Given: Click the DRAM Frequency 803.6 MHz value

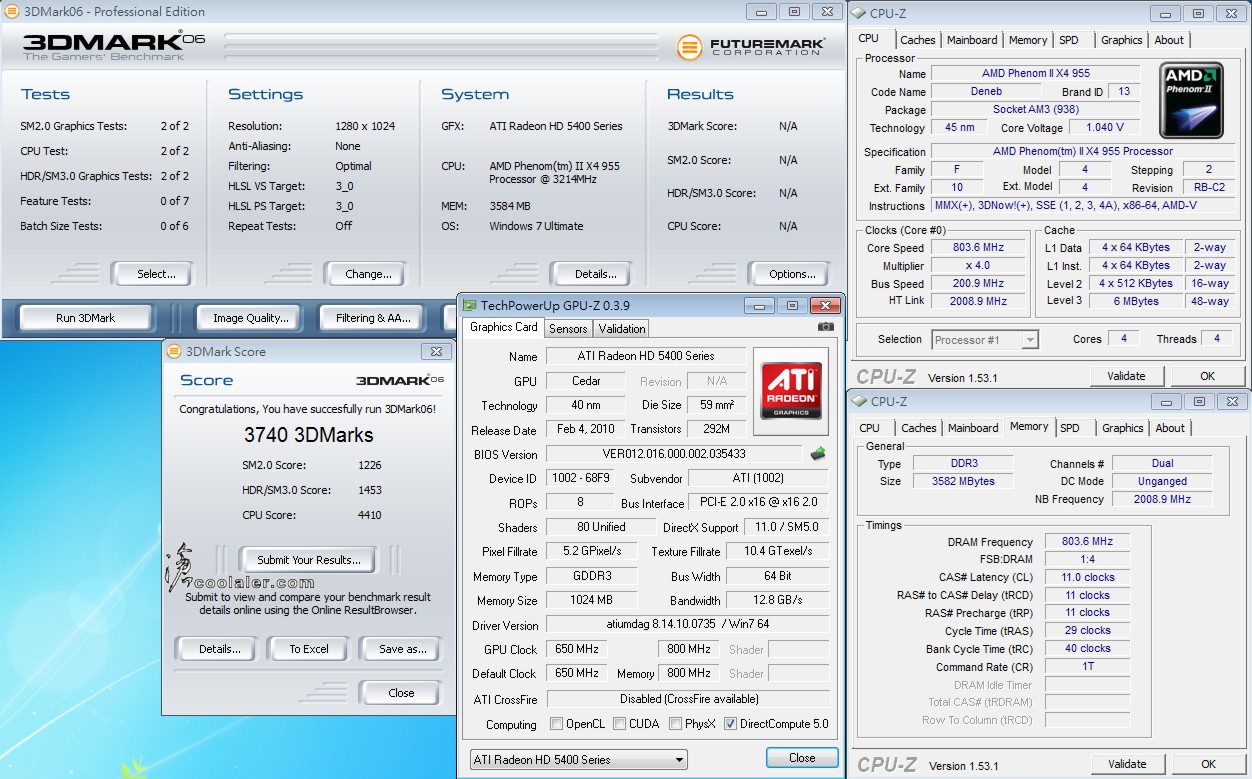Looking at the screenshot, I should click(x=1087, y=541).
